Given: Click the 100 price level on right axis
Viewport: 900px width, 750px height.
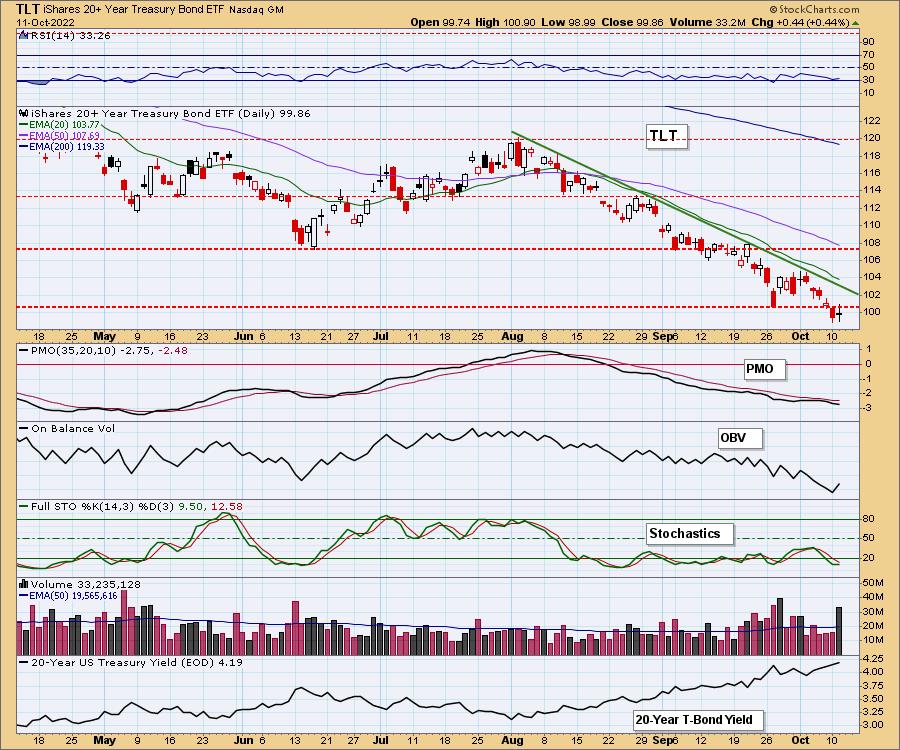Looking at the screenshot, I should tap(872, 312).
